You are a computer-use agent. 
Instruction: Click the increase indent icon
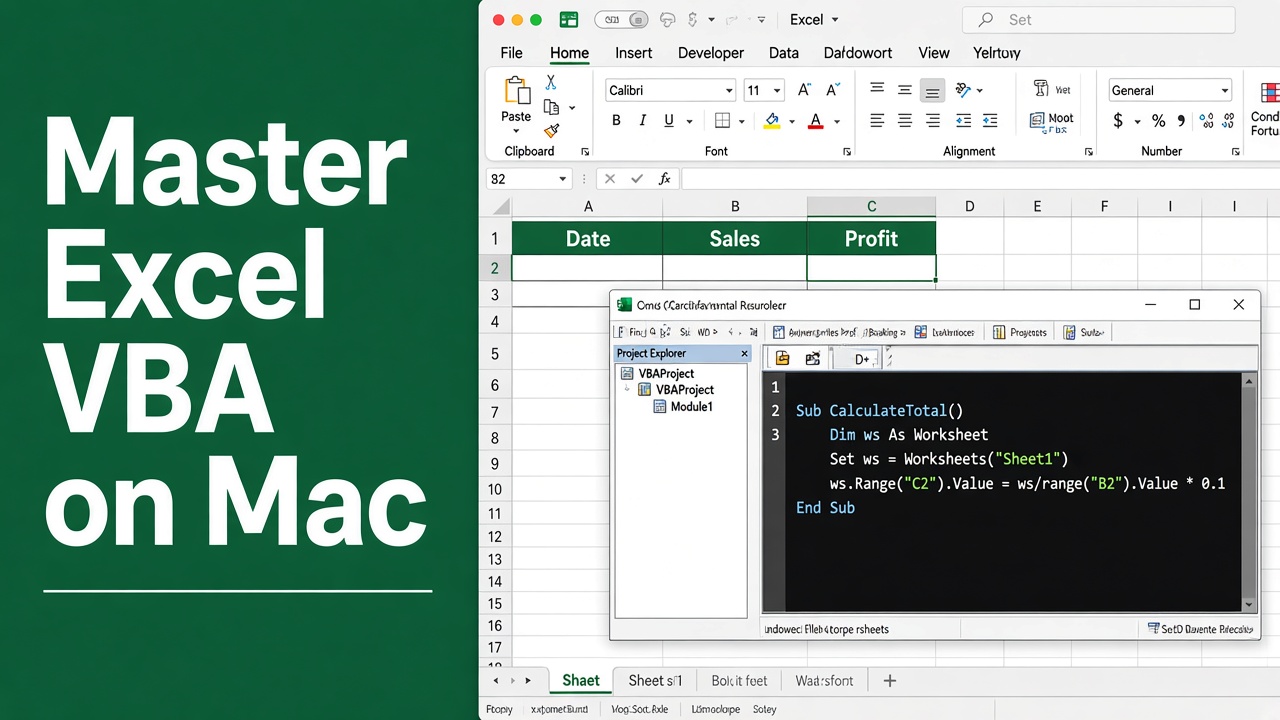990,121
